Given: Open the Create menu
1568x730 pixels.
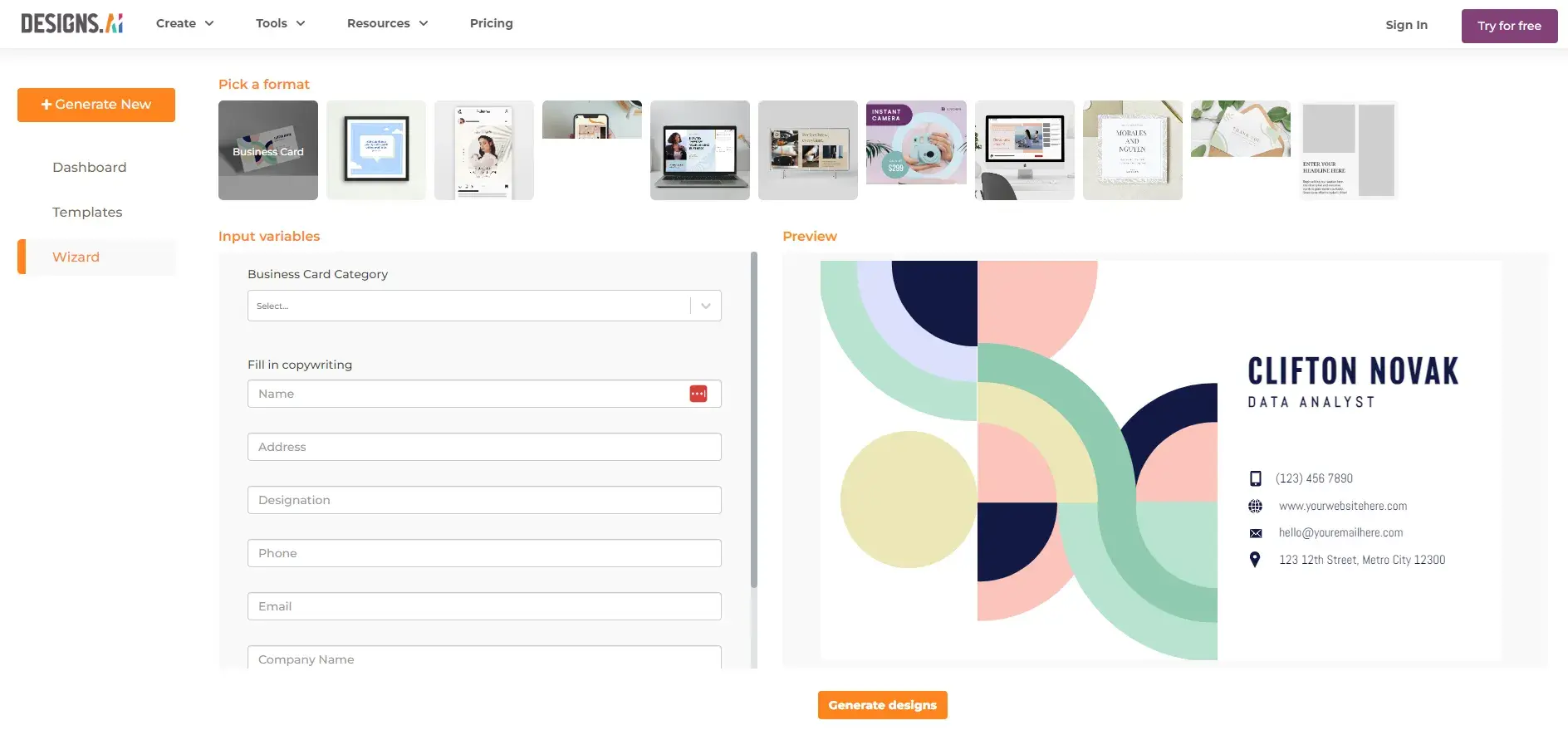Looking at the screenshot, I should click(184, 23).
